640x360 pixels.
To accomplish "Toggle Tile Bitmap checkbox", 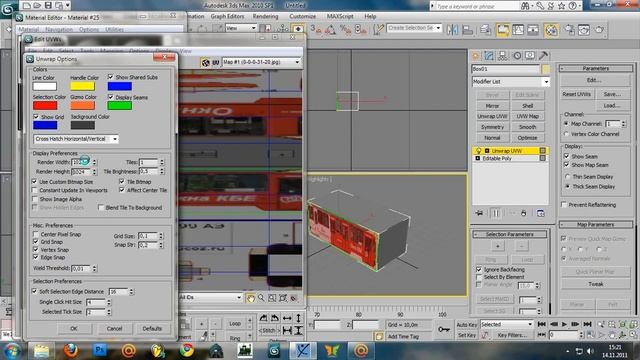I will pyautogui.click(x=122, y=182).
